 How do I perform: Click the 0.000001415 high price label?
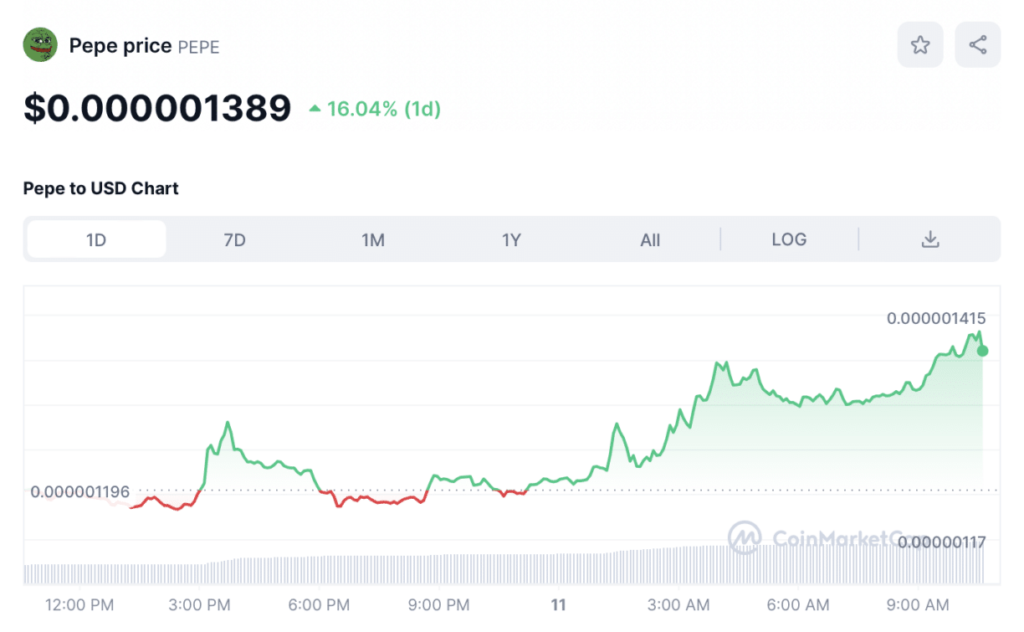(x=936, y=318)
